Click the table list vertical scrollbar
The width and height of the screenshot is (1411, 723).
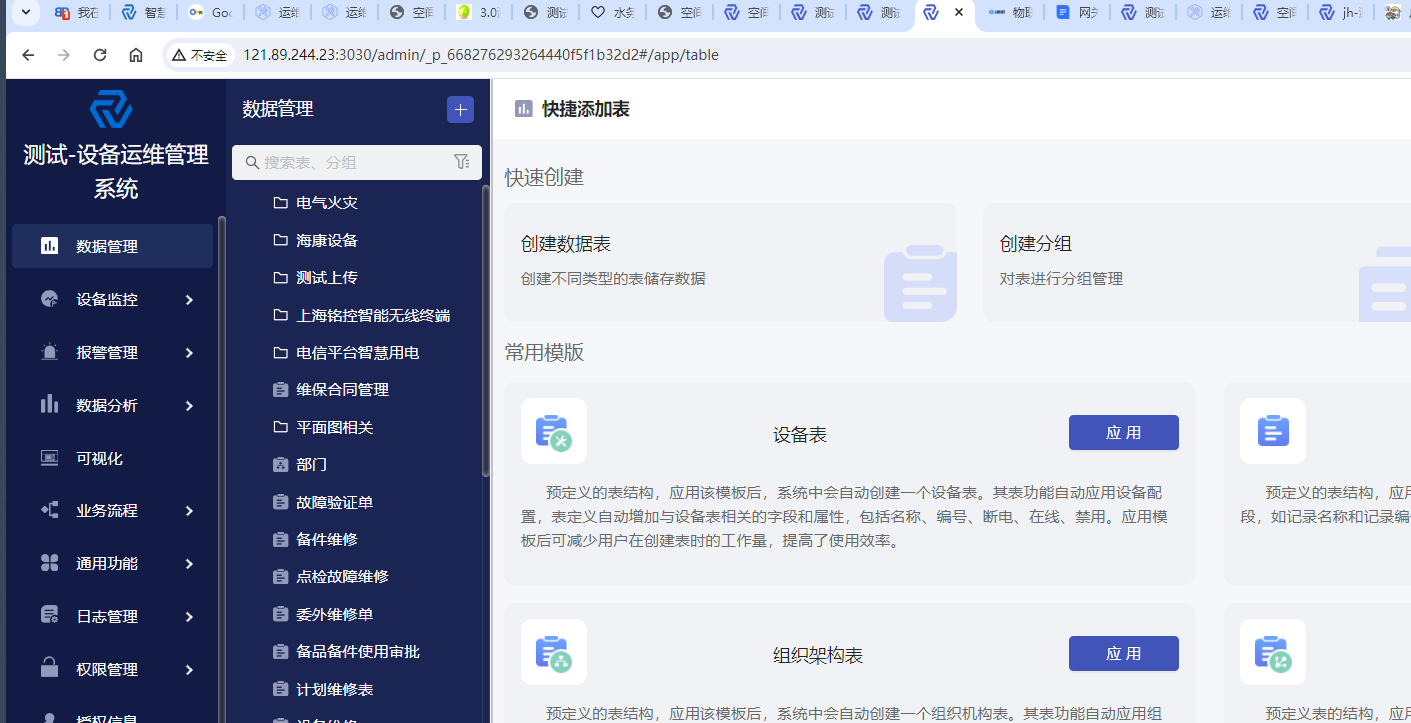coord(486,330)
